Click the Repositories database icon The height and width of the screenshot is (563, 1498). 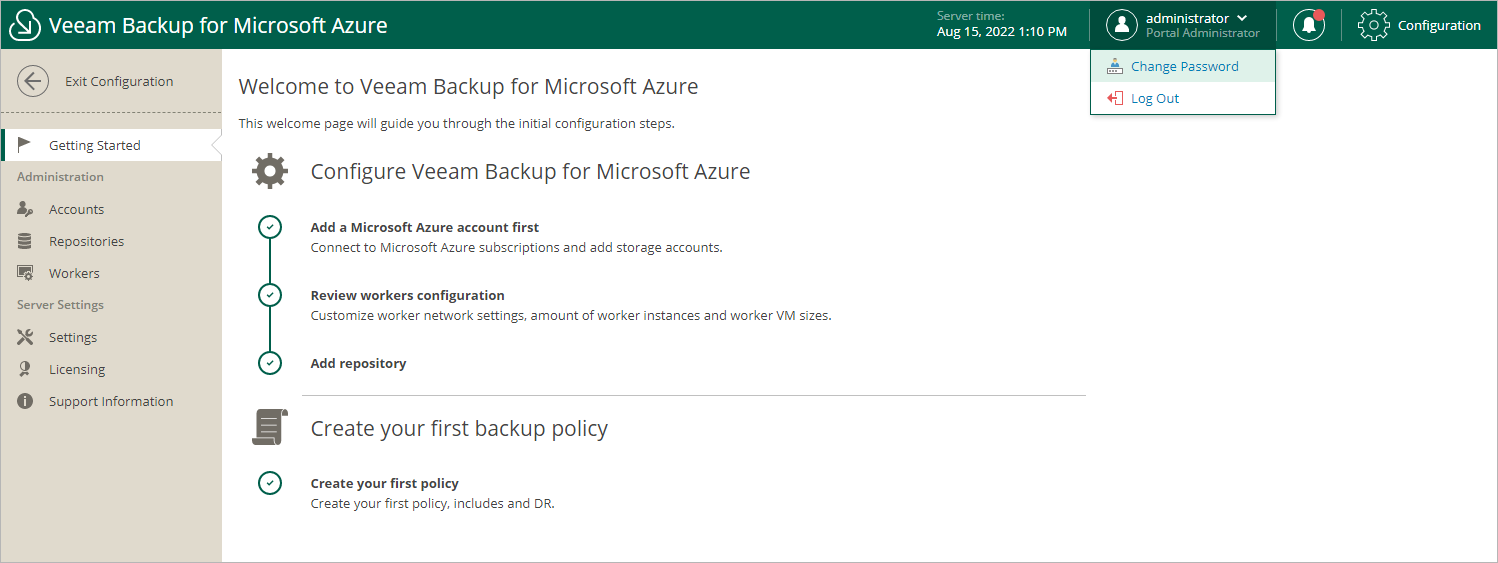click(27, 241)
